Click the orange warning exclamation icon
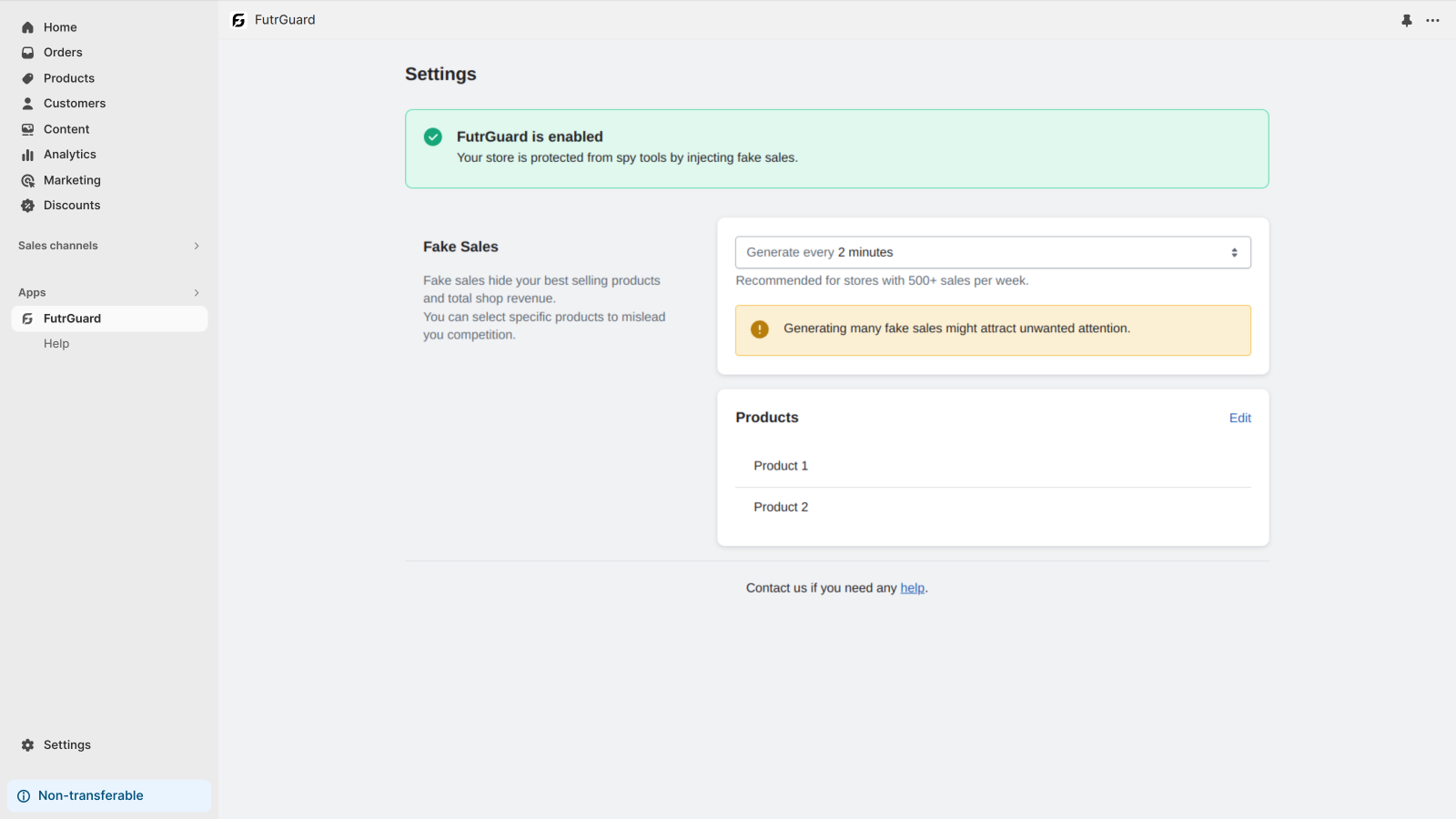The image size is (1456, 819). 760,329
